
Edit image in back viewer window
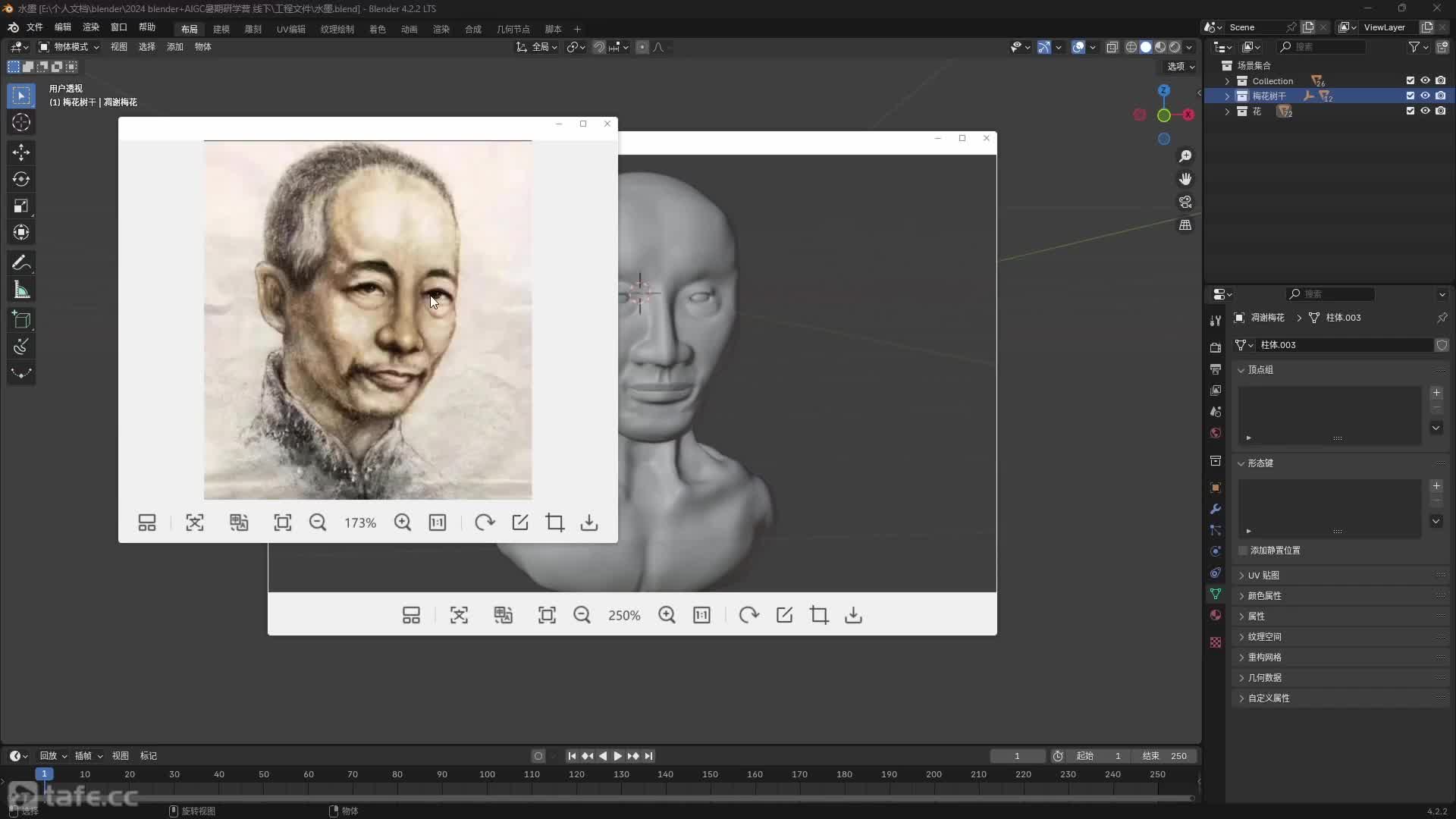(784, 615)
